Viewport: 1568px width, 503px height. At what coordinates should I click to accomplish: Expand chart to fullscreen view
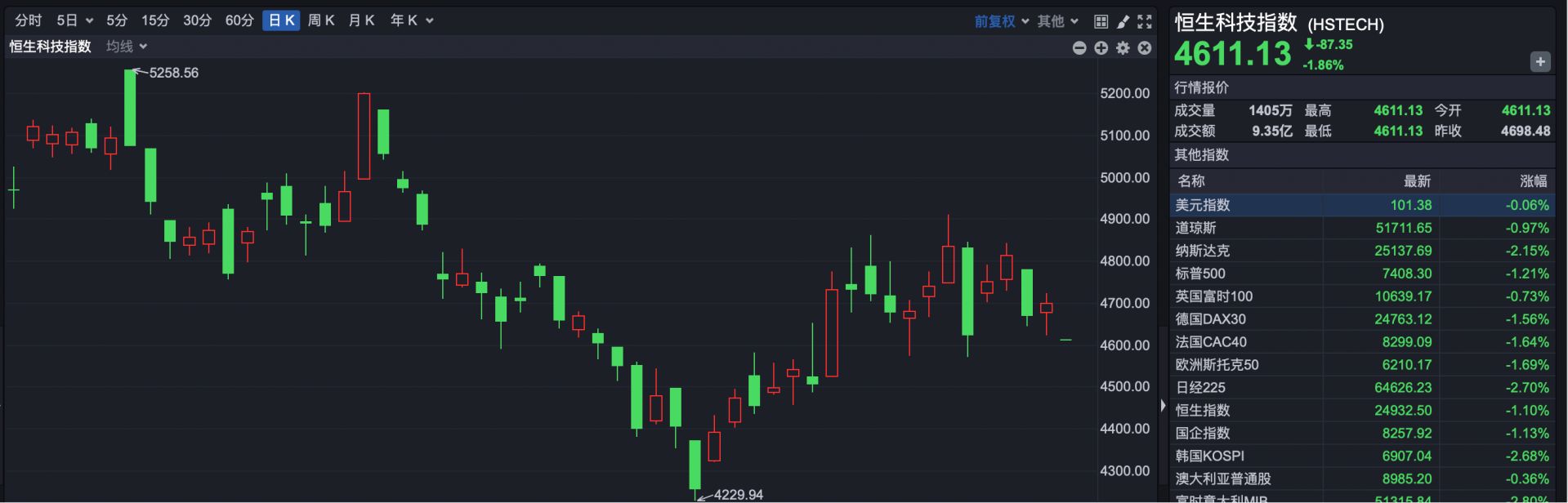tap(1145, 21)
